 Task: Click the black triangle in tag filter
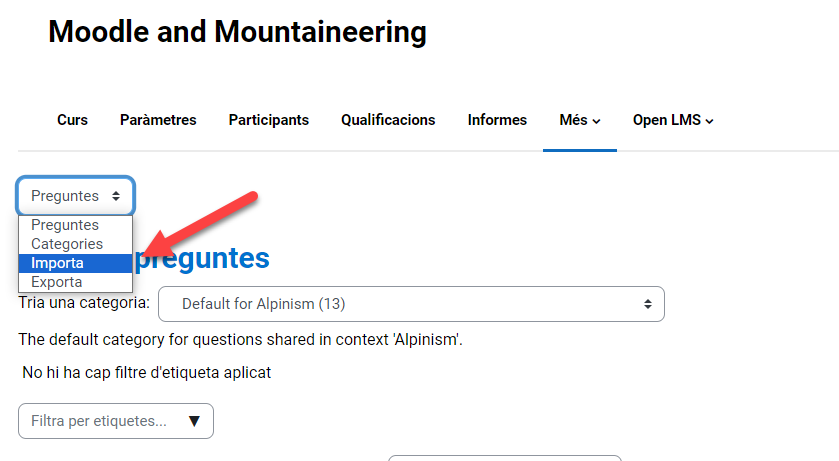(194, 421)
